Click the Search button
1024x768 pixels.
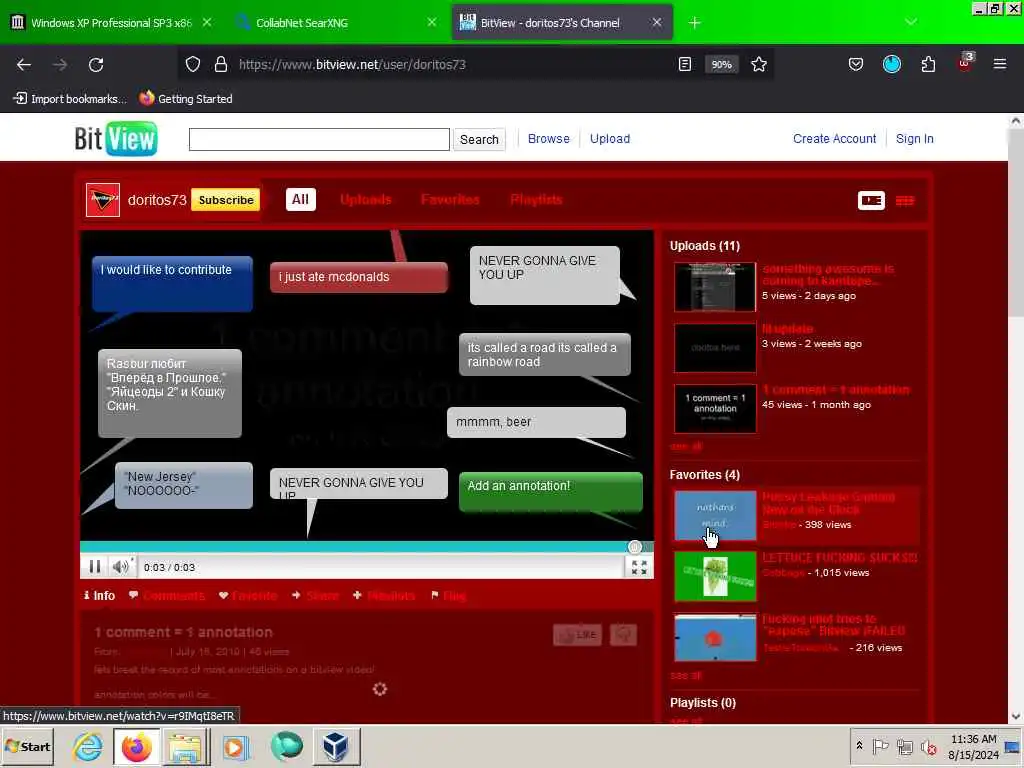pyautogui.click(x=479, y=139)
